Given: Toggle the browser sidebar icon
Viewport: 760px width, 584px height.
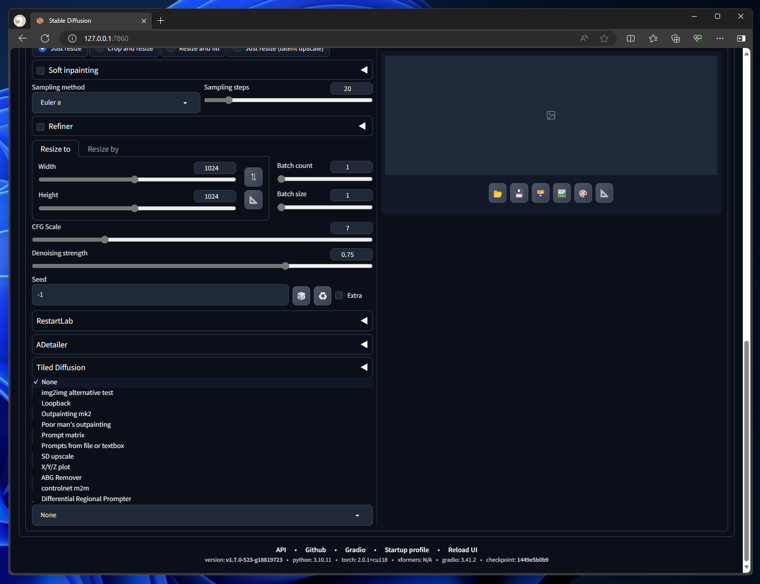Looking at the screenshot, I should click(x=741, y=38).
